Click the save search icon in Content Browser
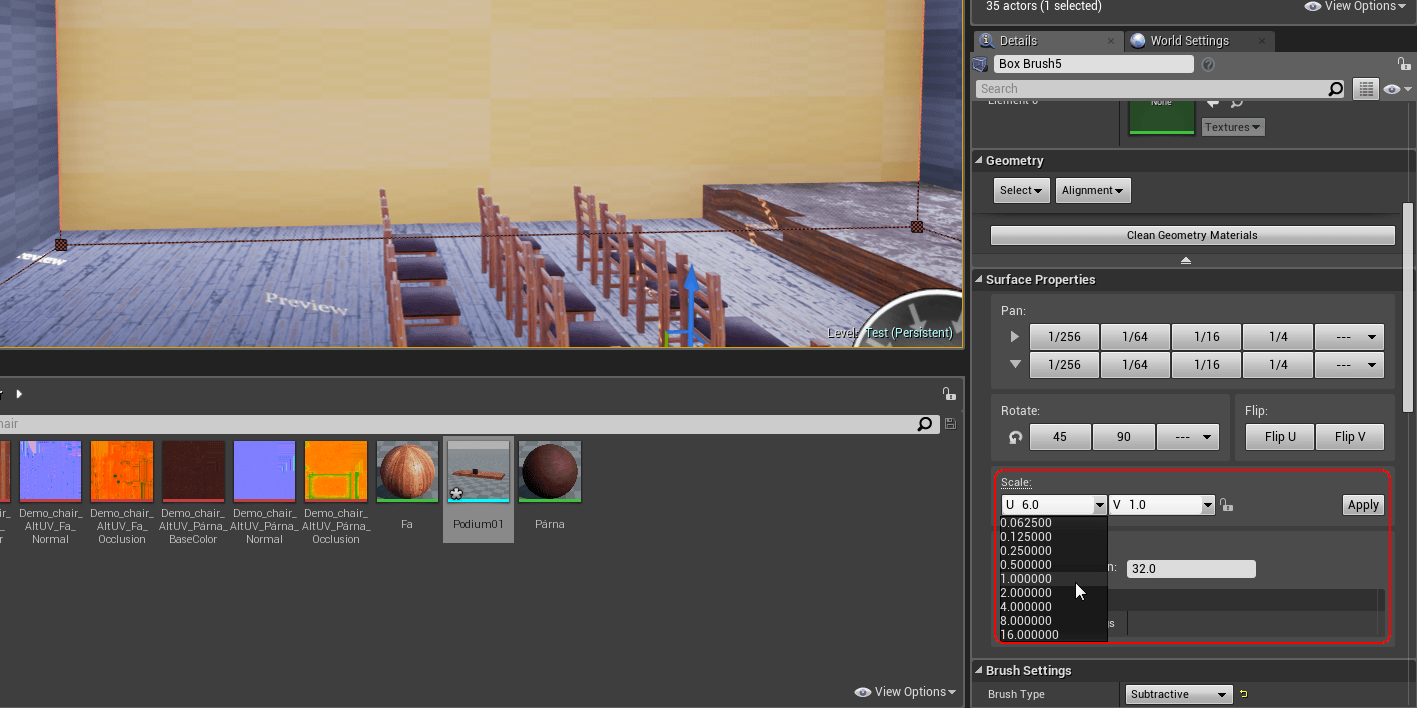The width and height of the screenshot is (1417, 708). click(x=949, y=424)
